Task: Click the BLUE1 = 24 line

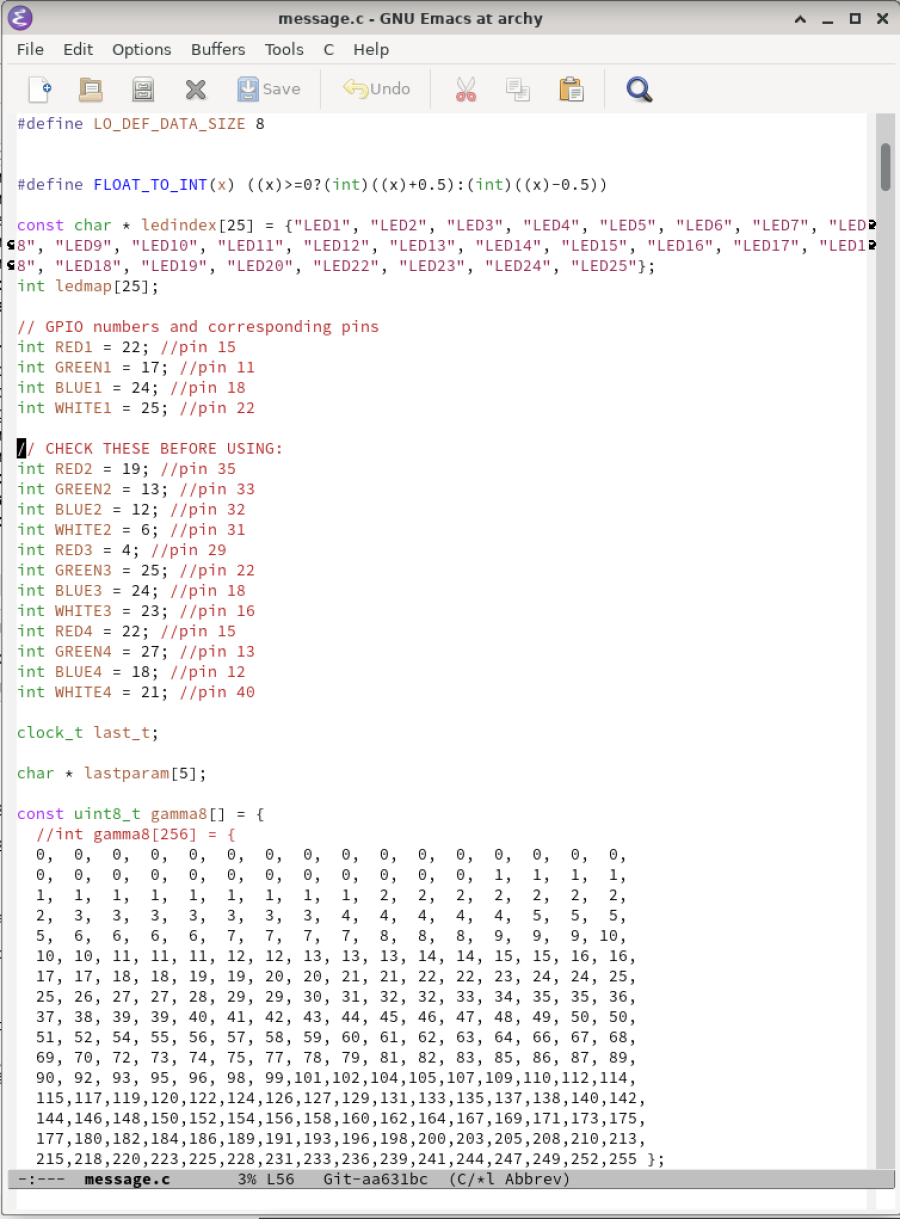Action: click(x=131, y=387)
